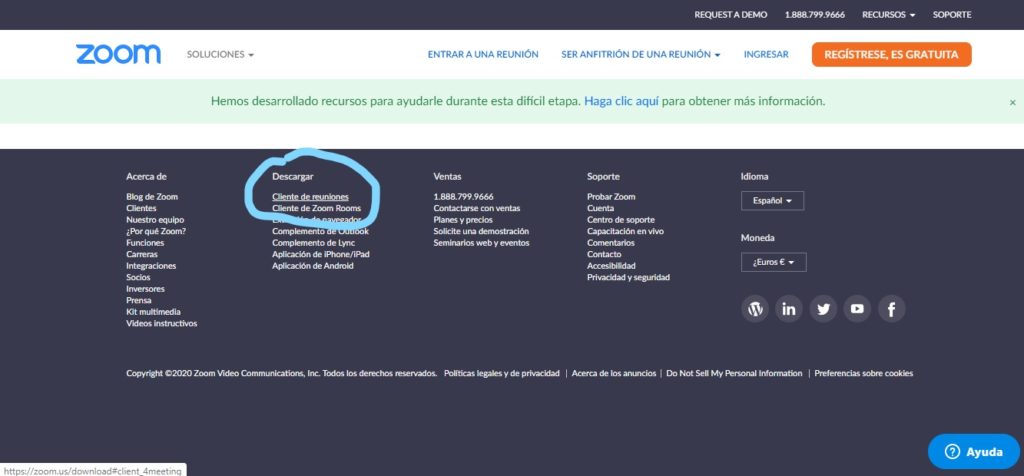The width and height of the screenshot is (1024, 476).
Task: Open the Twitter social icon
Action: 823,309
